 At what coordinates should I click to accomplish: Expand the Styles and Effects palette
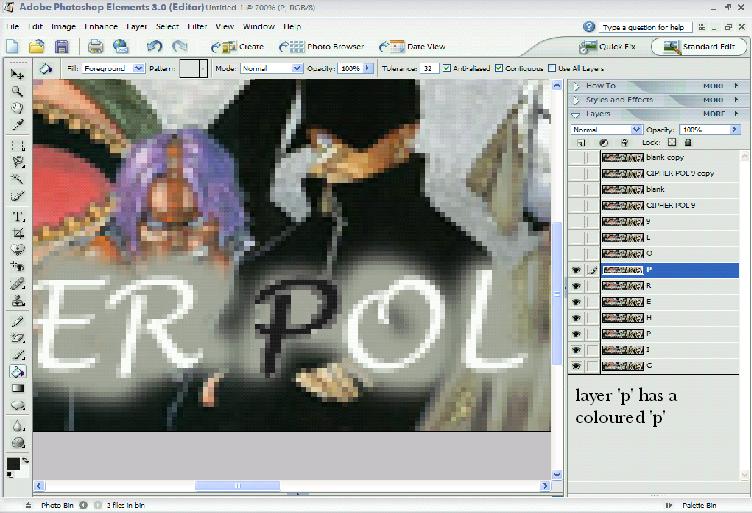[576, 100]
